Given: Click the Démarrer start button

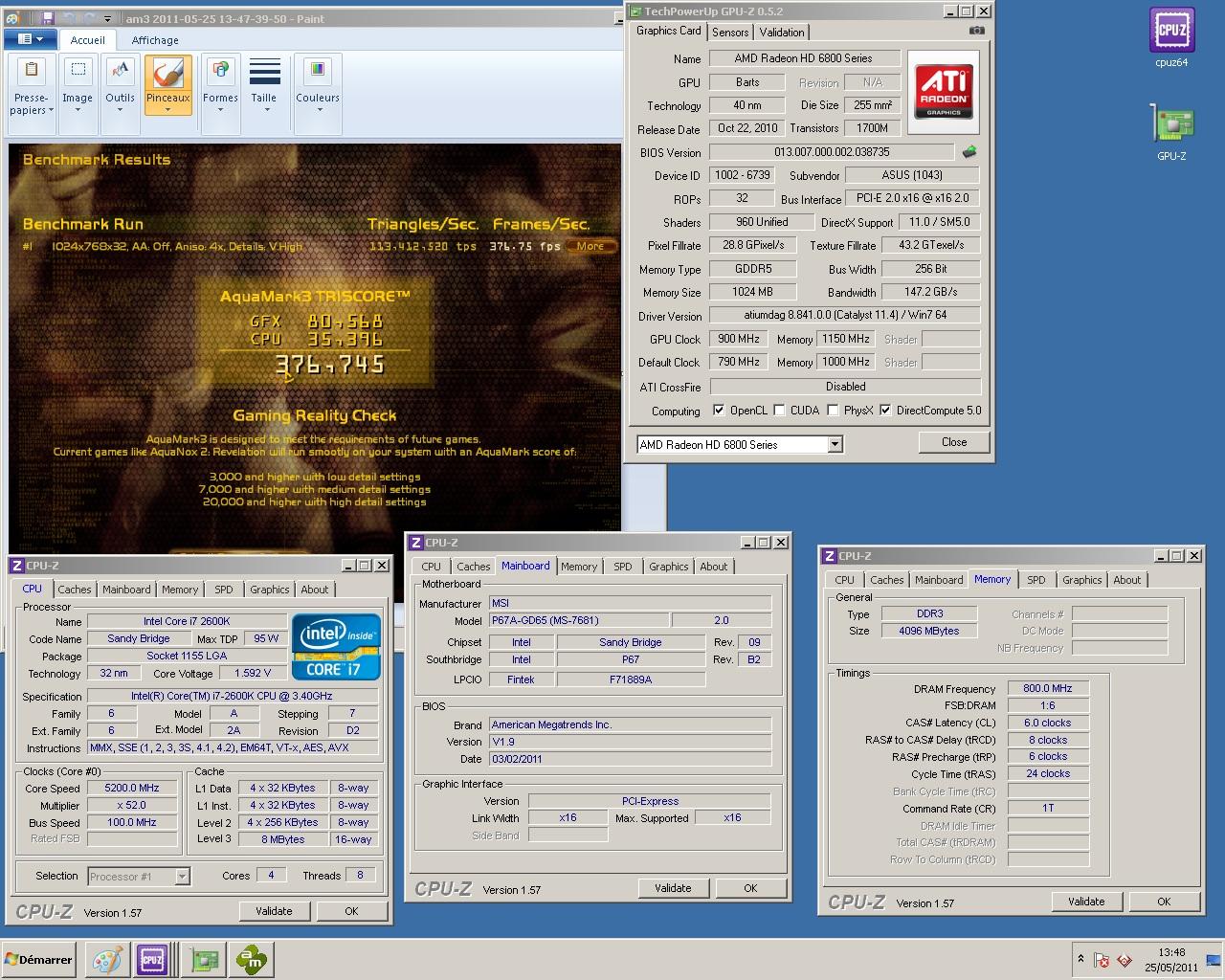Looking at the screenshot, I should coord(39,960).
